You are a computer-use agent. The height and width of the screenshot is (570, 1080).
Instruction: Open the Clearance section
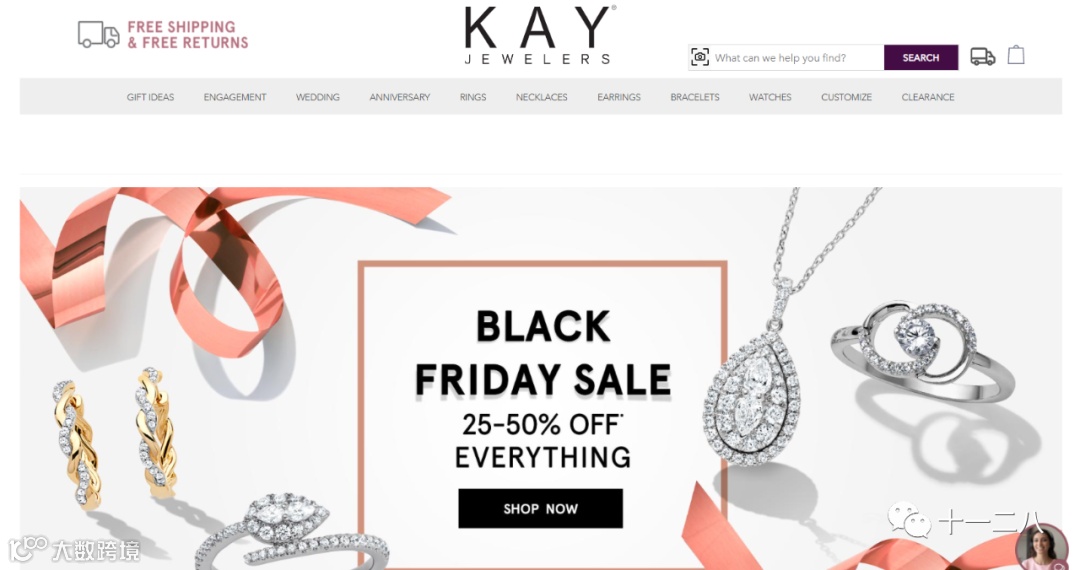click(x=928, y=97)
